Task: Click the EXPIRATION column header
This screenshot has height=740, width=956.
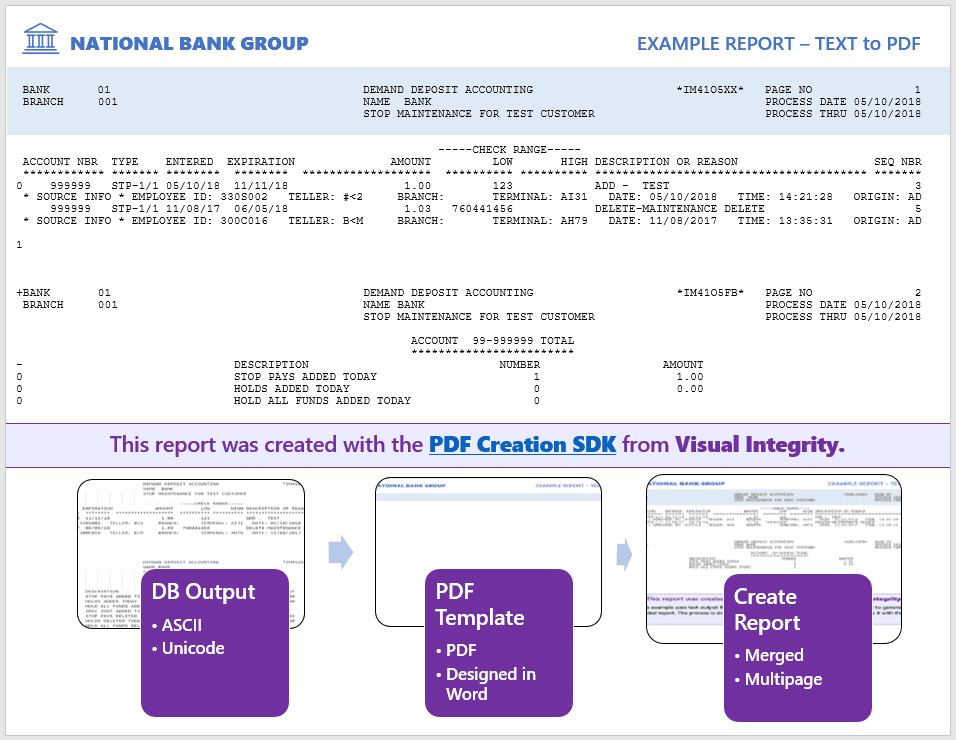Action: (261, 162)
